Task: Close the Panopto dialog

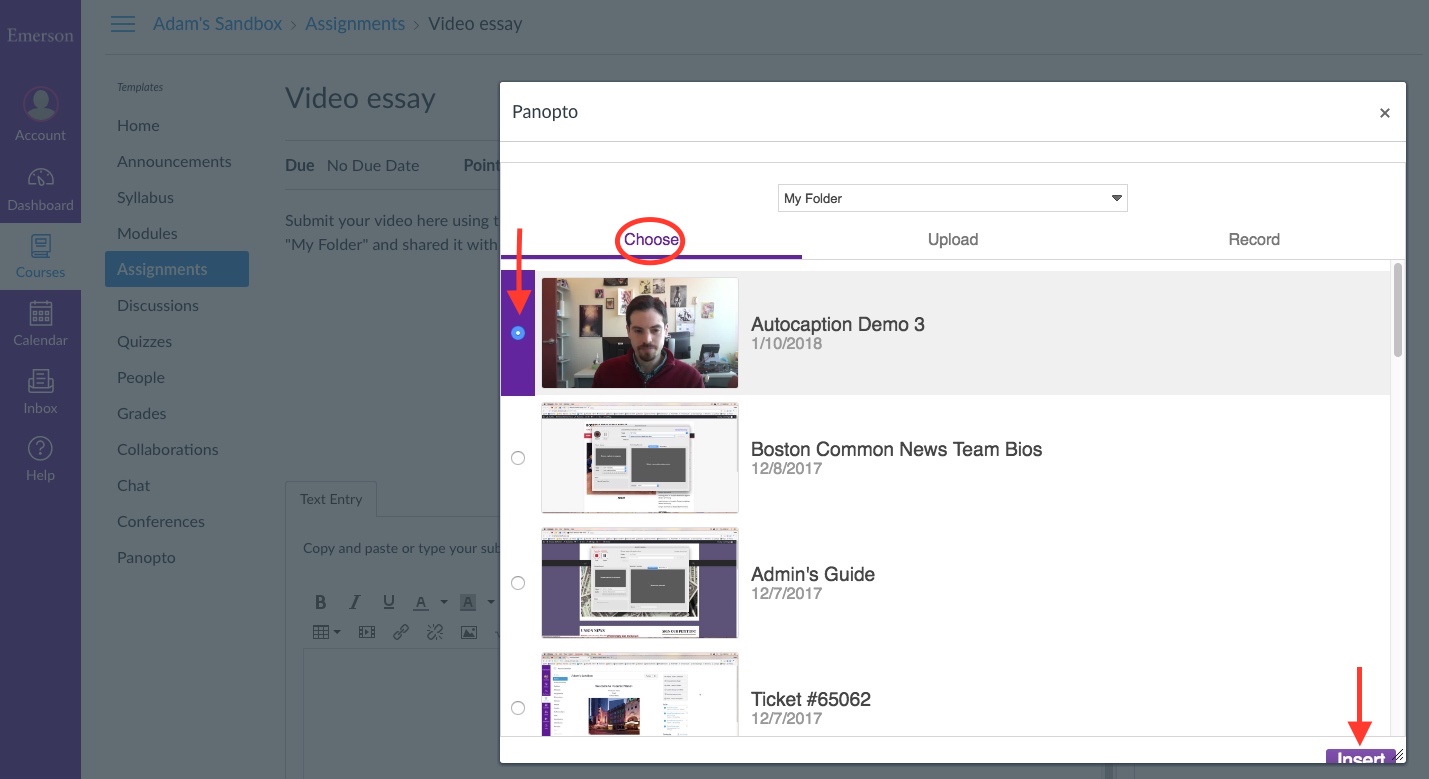Action: 1385,113
